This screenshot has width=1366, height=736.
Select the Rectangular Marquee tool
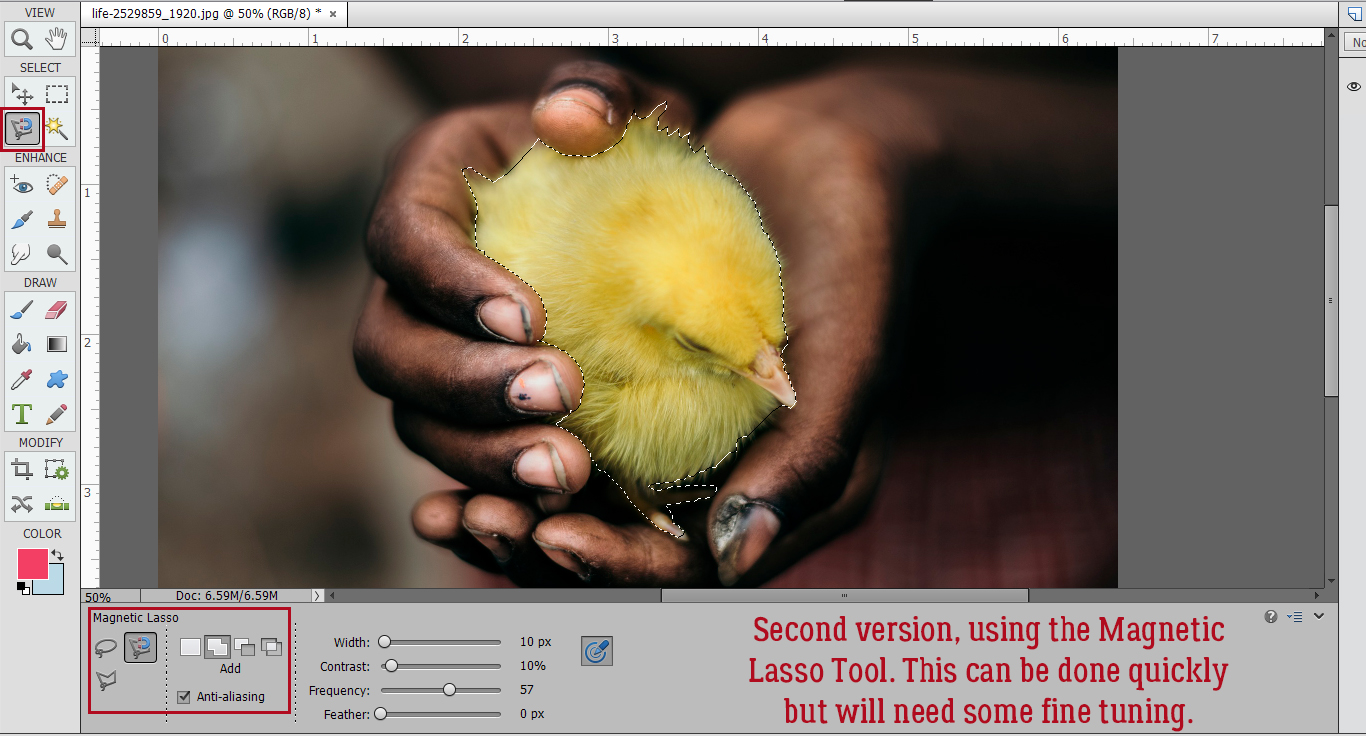point(57,95)
